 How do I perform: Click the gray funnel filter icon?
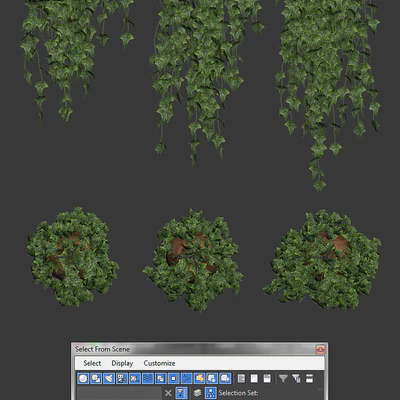pos(283,378)
